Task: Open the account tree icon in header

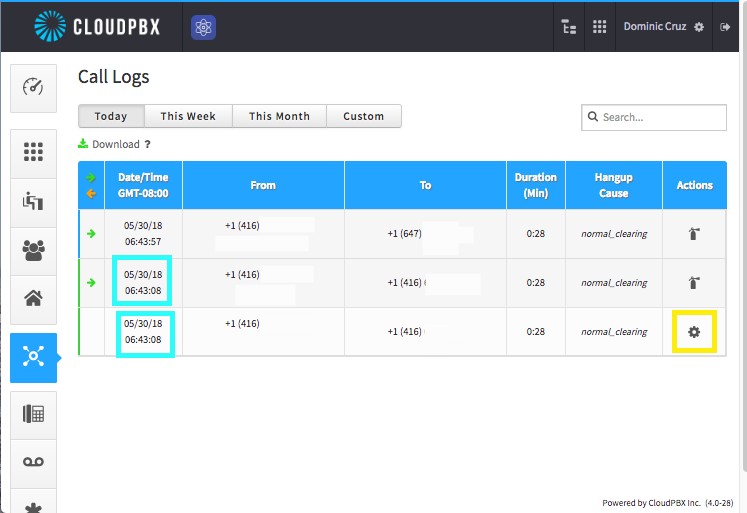Action: (569, 27)
